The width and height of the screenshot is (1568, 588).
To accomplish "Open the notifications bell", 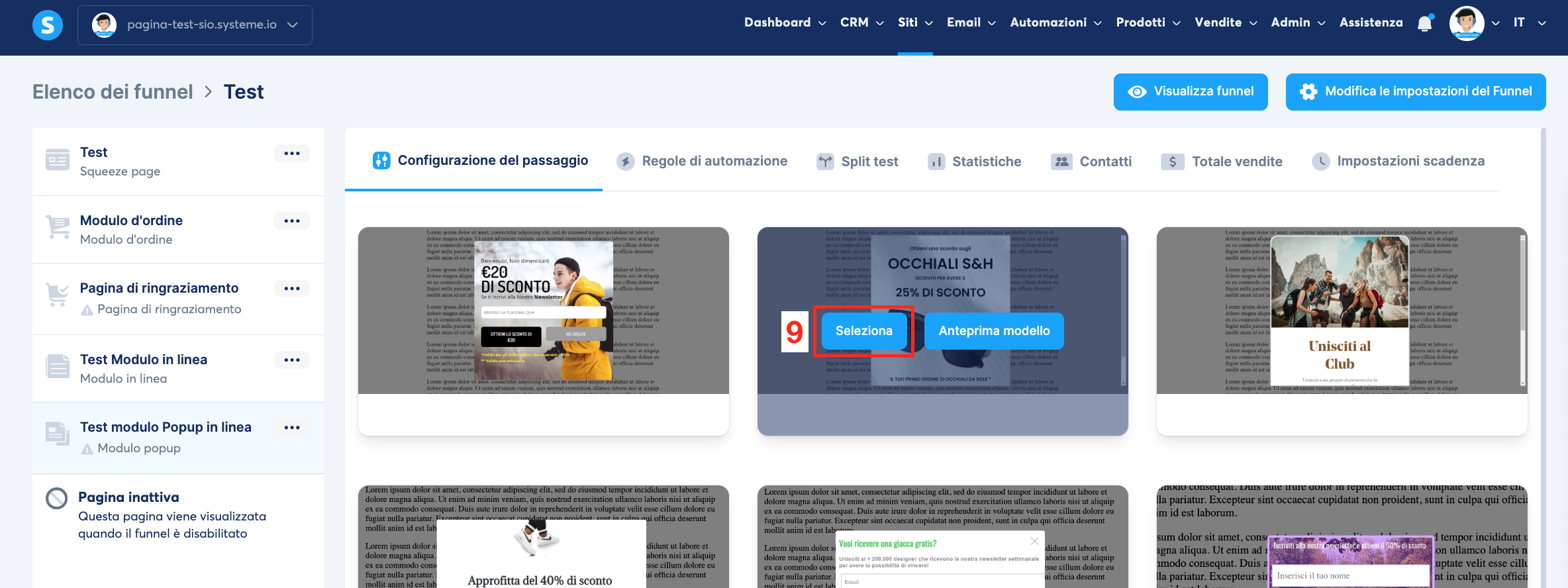I will point(1425,23).
